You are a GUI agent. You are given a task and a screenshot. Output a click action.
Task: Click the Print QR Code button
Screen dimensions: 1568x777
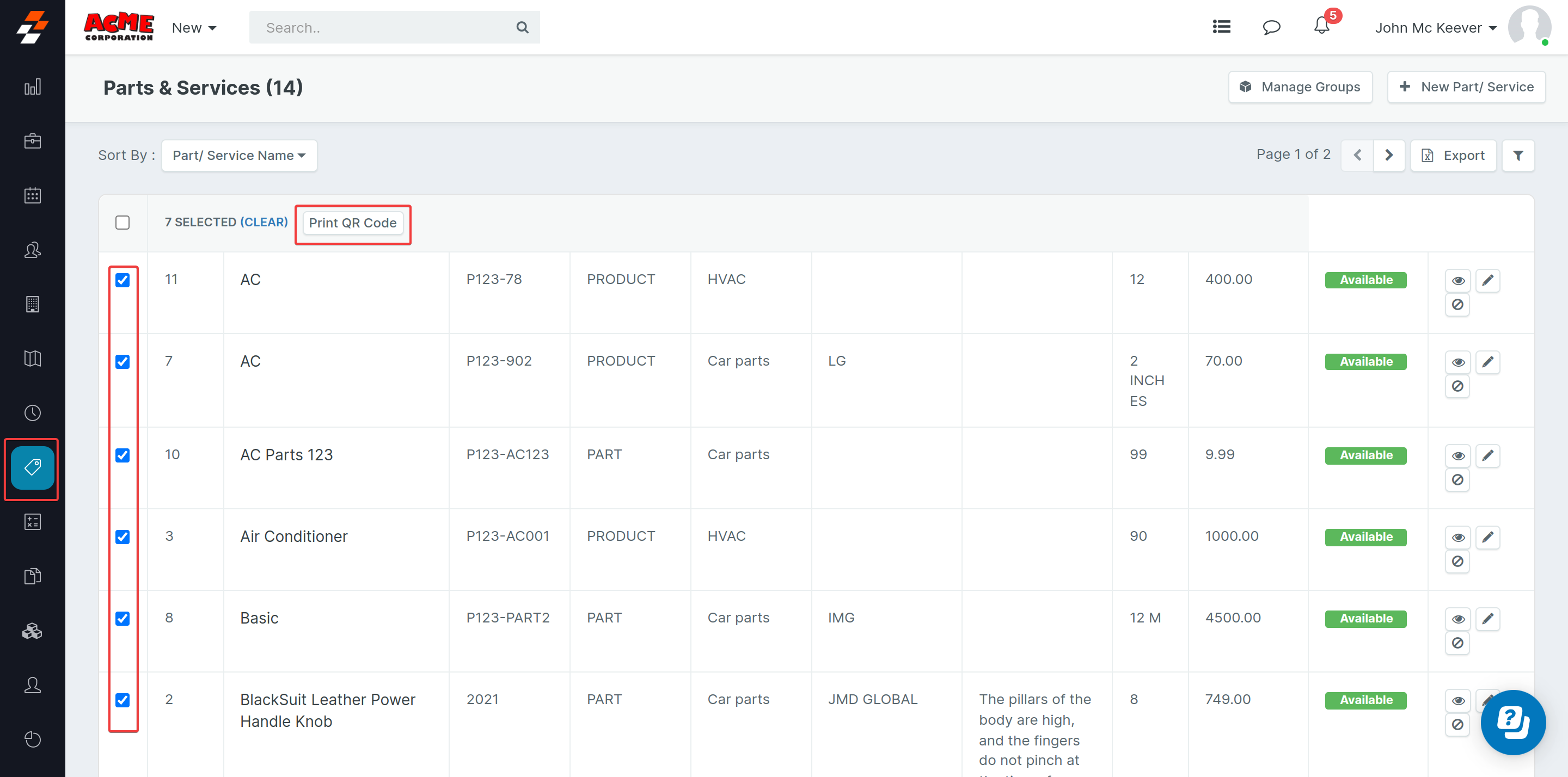(352, 223)
